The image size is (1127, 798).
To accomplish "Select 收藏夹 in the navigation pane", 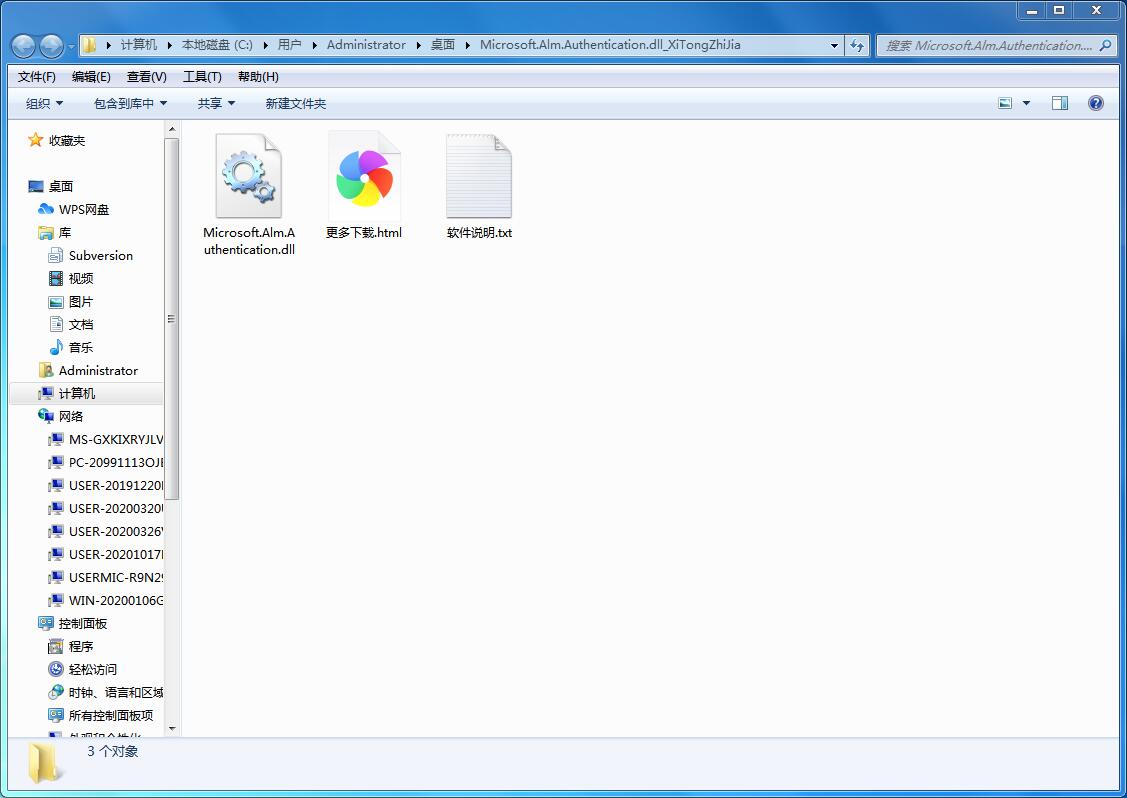I will click(x=67, y=141).
